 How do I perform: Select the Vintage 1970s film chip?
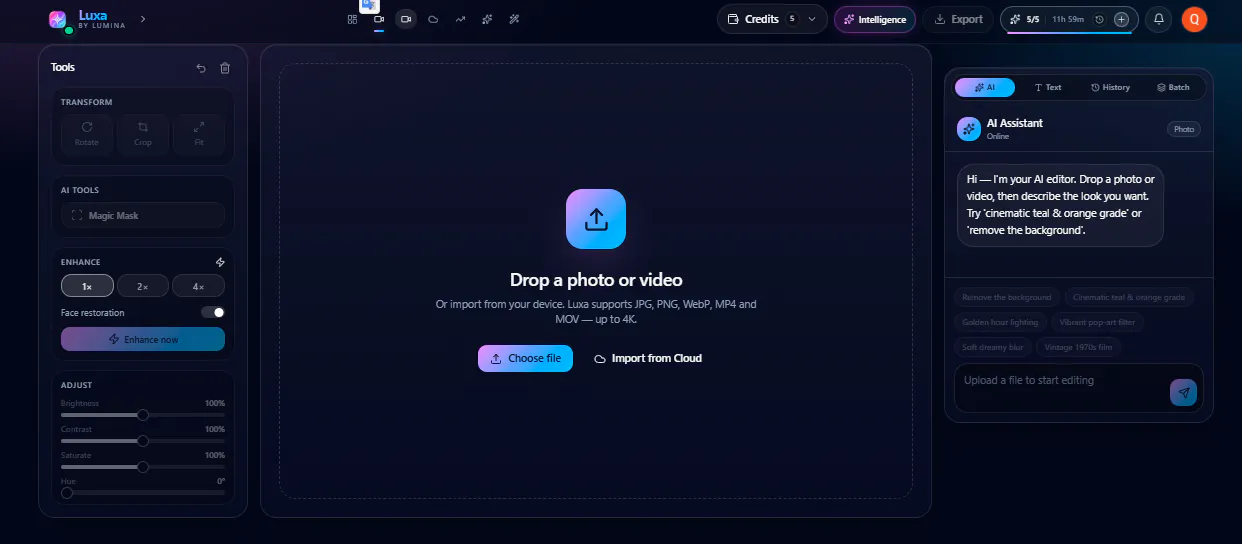(1078, 347)
